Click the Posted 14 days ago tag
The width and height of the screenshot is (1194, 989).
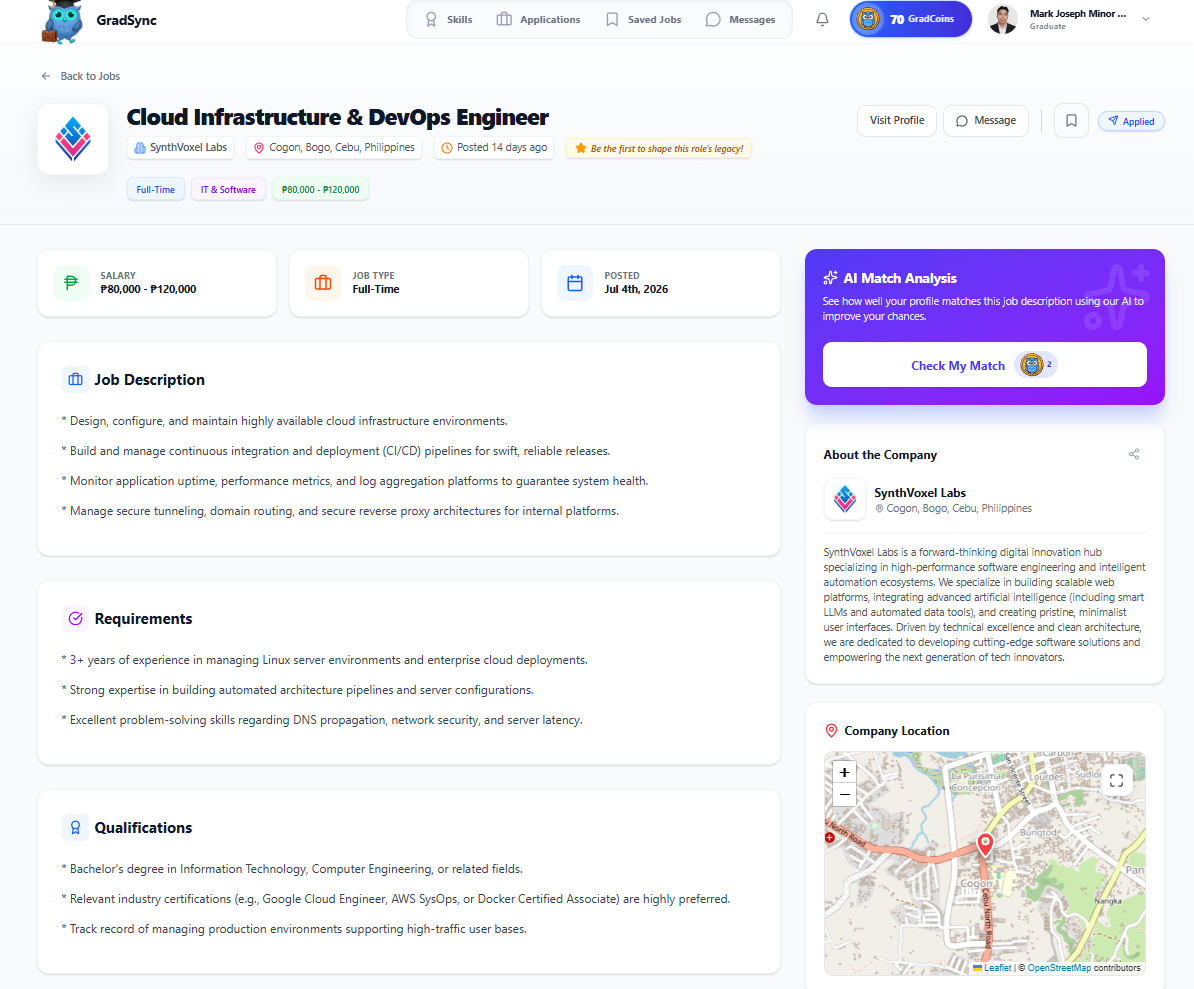[x=494, y=148]
